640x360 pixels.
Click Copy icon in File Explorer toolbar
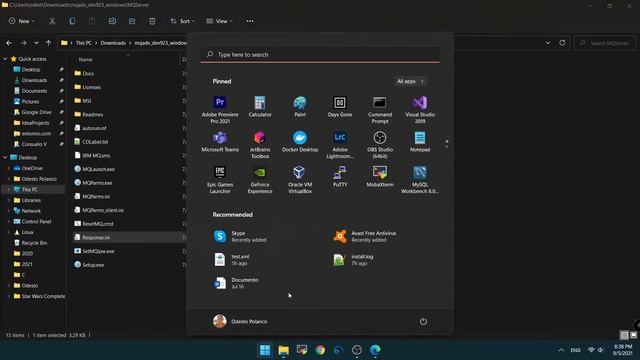click(72, 21)
